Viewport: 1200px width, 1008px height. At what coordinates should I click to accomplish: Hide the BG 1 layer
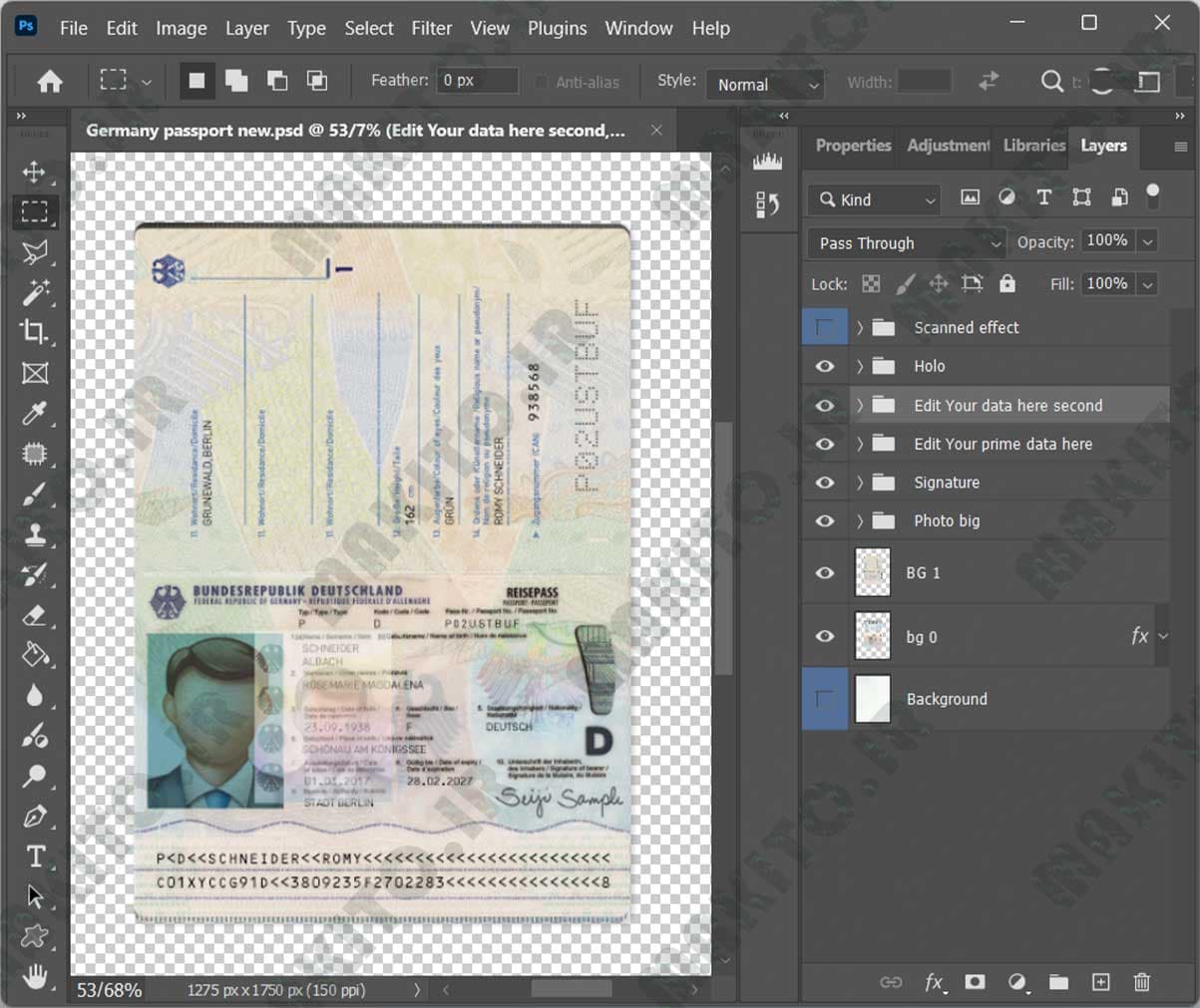coord(825,573)
